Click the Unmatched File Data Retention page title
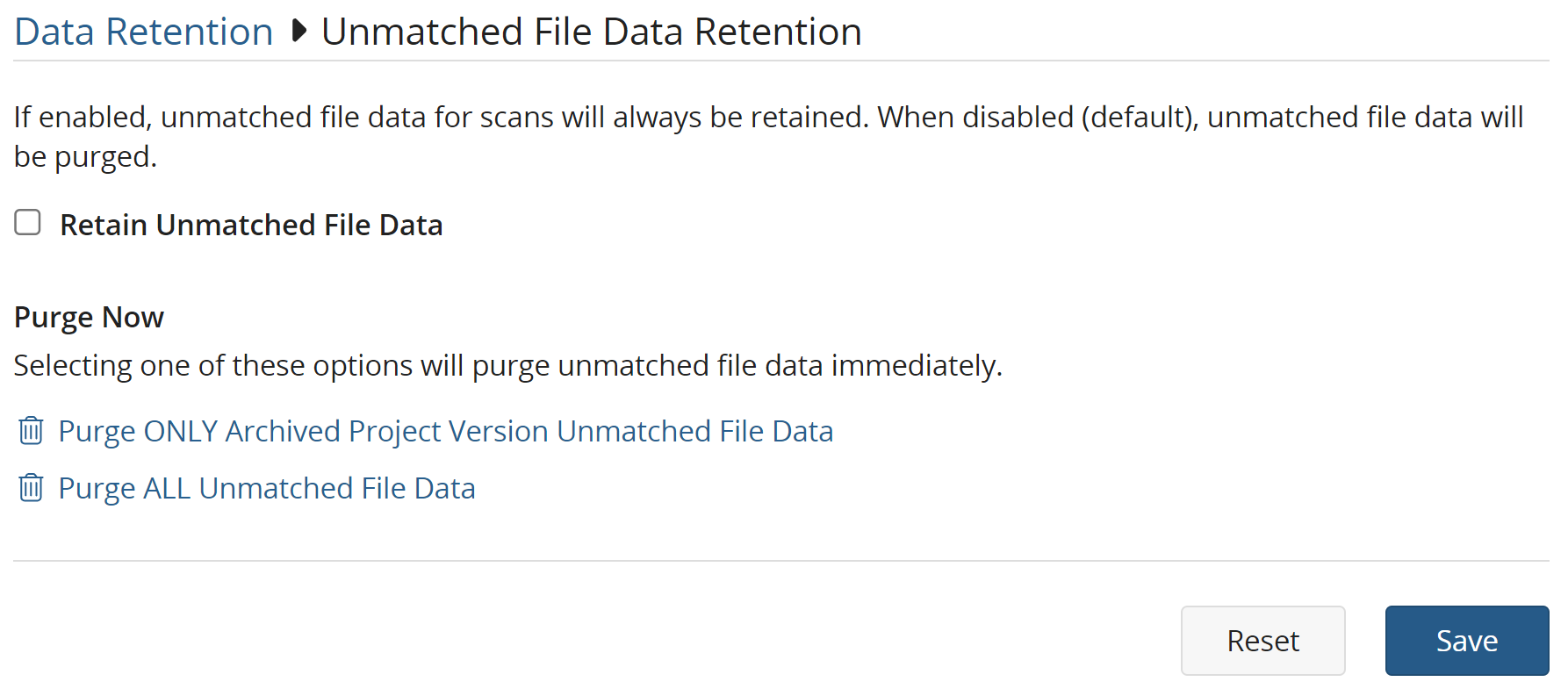Image resolution: width=1568 pixels, height=696 pixels. [592, 32]
